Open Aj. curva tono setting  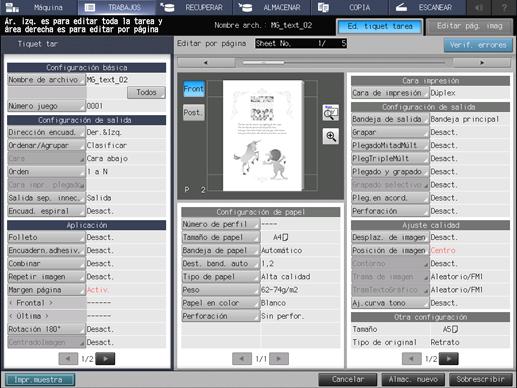point(390,303)
